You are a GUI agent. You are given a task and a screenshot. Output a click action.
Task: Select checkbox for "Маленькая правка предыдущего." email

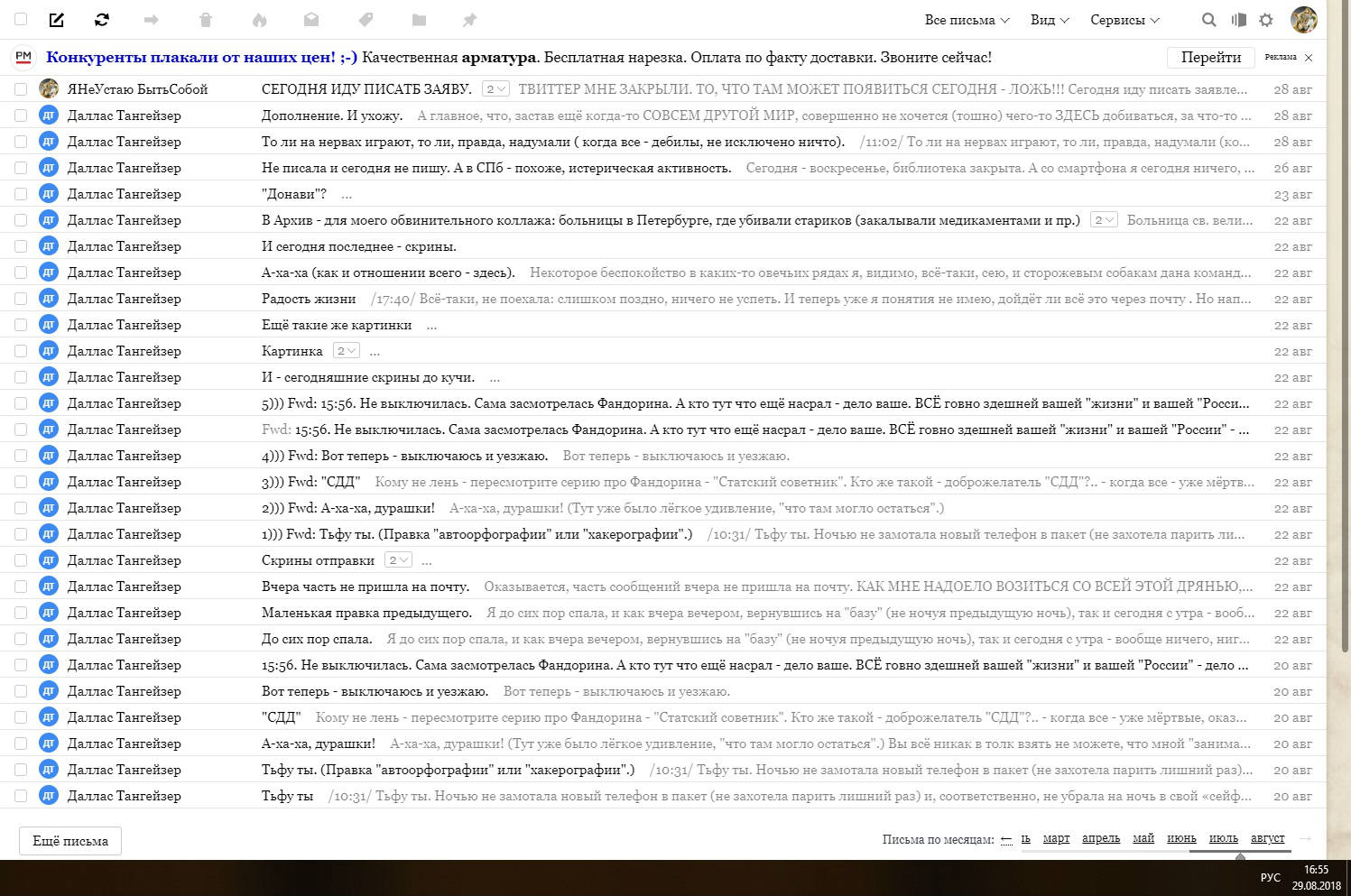point(21,613)
